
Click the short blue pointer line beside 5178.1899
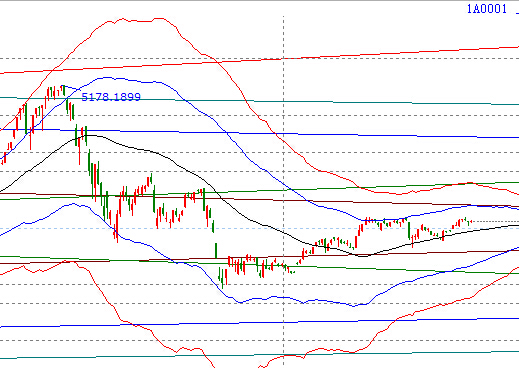(72, 88)
